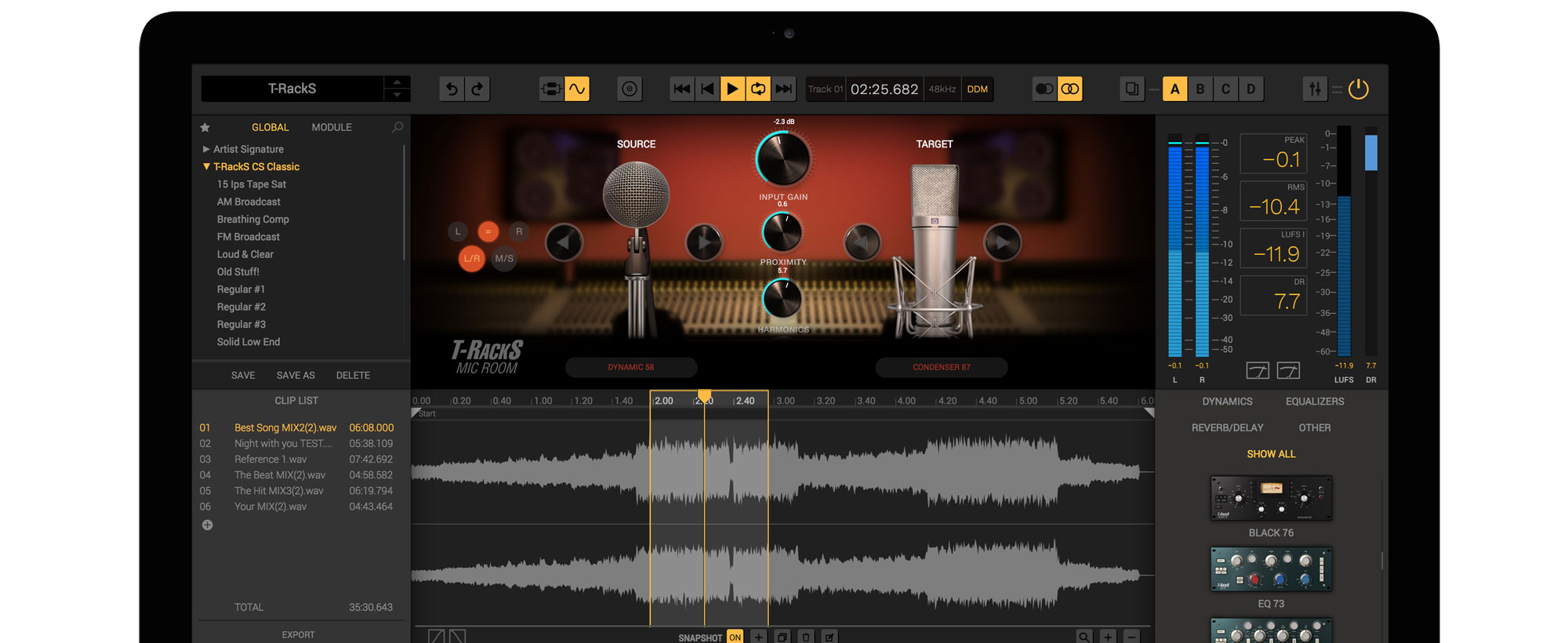Click the power bypass icon
Viewport: 1568px width, 643px height.
pyautogui.click(x=1358, y=89)
